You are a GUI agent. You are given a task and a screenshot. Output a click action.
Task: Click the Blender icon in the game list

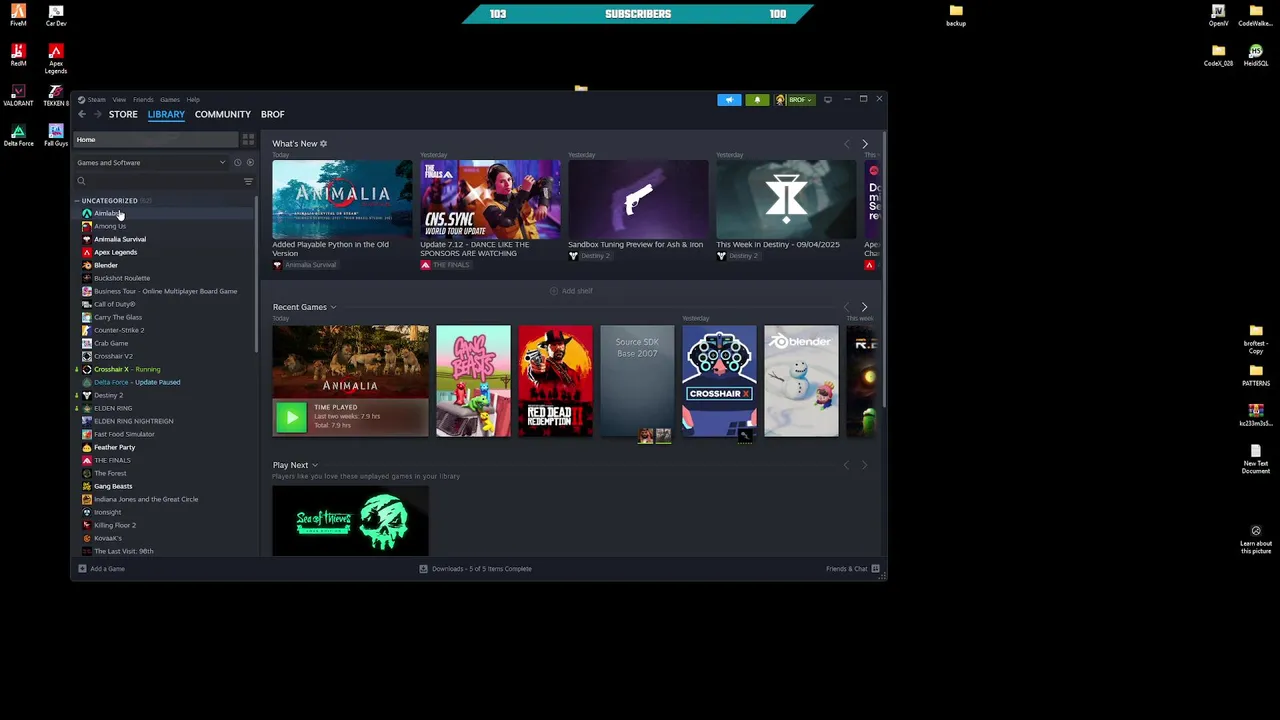tap(87, 266)
